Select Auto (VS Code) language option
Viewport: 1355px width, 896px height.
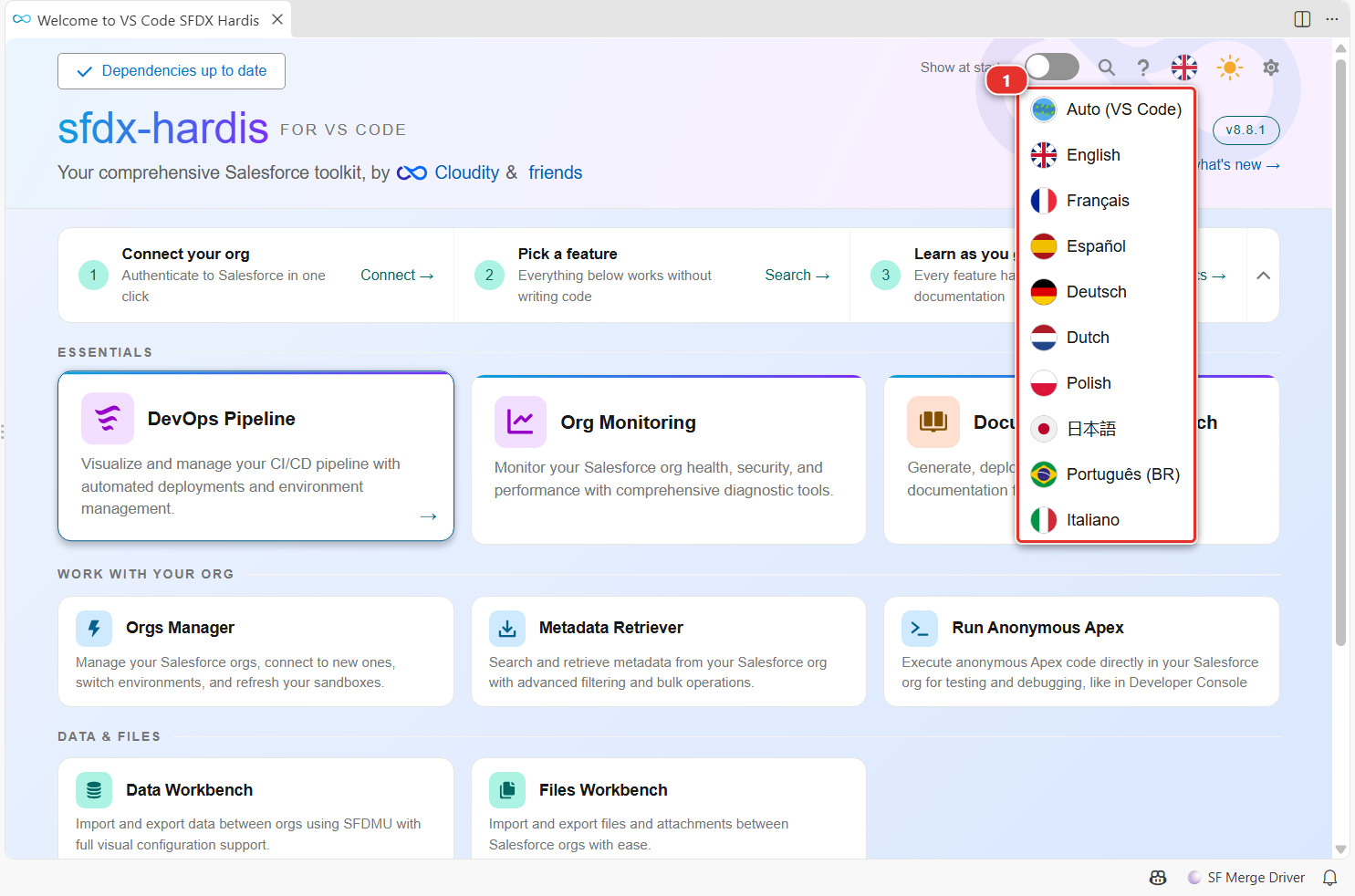click(x=1106, y=109)
